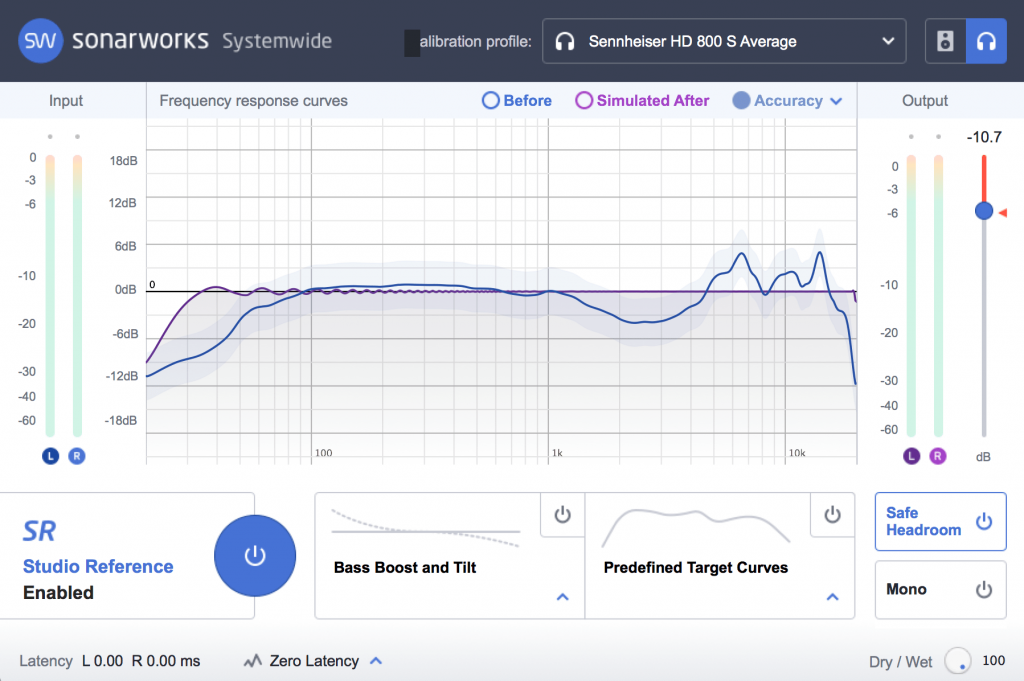Toggle the Studio Reference power button
1024x681 pixels.
(255, 556)
